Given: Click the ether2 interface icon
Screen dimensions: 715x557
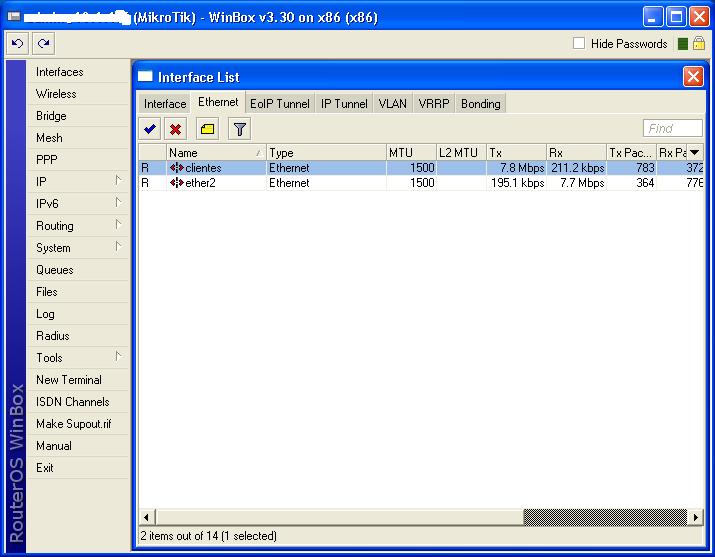Looking at the screenshot, I should pos(176,183).
